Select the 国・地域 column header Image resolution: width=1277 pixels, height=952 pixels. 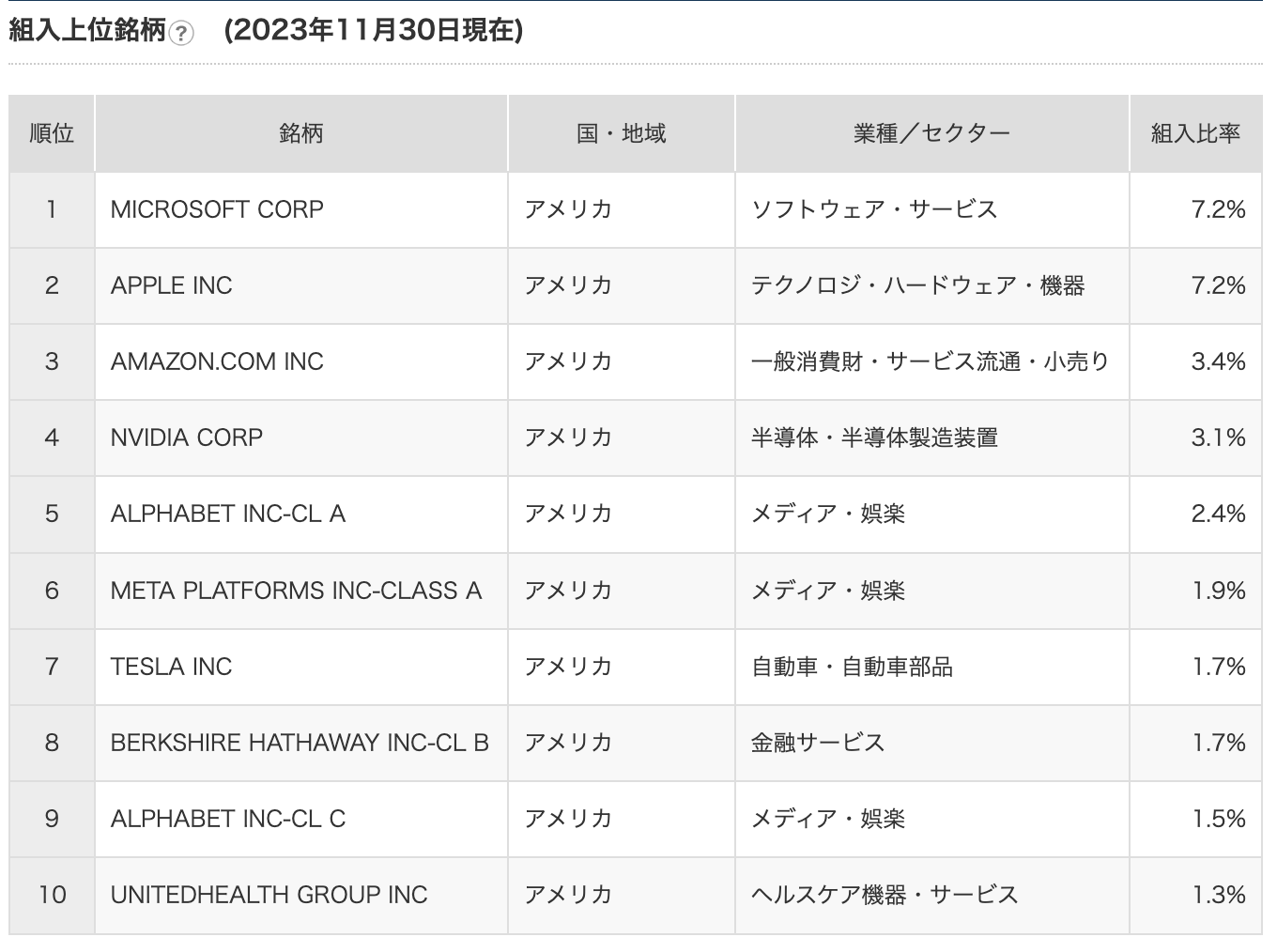[x=622, y=133]
